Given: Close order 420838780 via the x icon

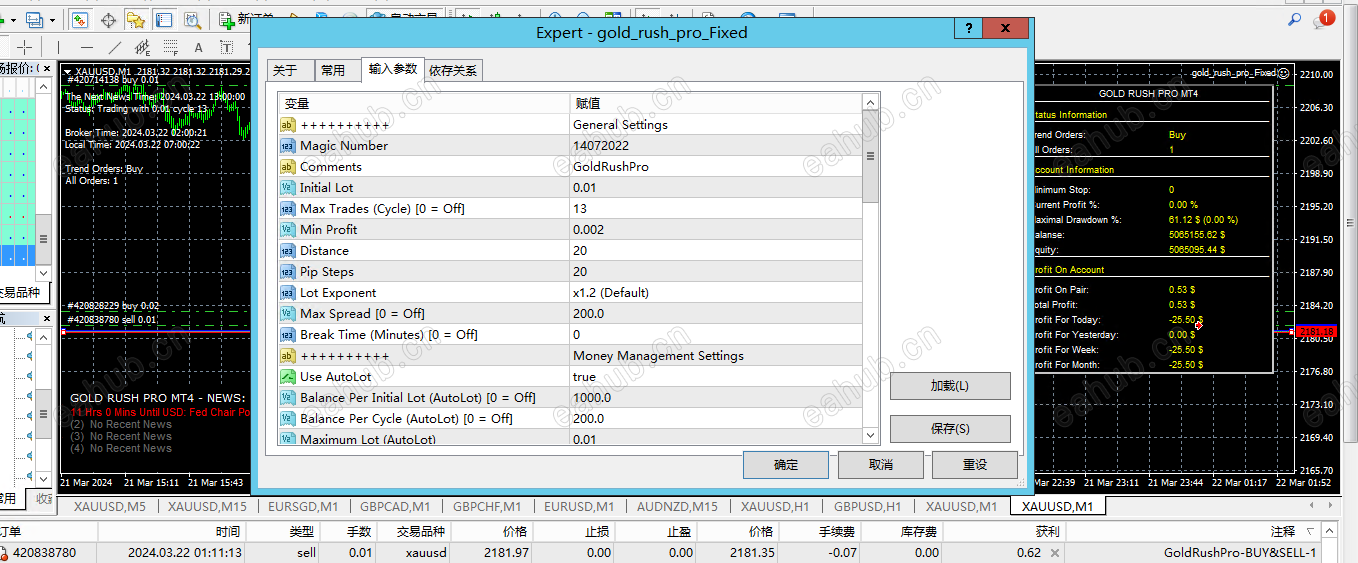Looking at the screenshot, I should [x=1054, y=553].
